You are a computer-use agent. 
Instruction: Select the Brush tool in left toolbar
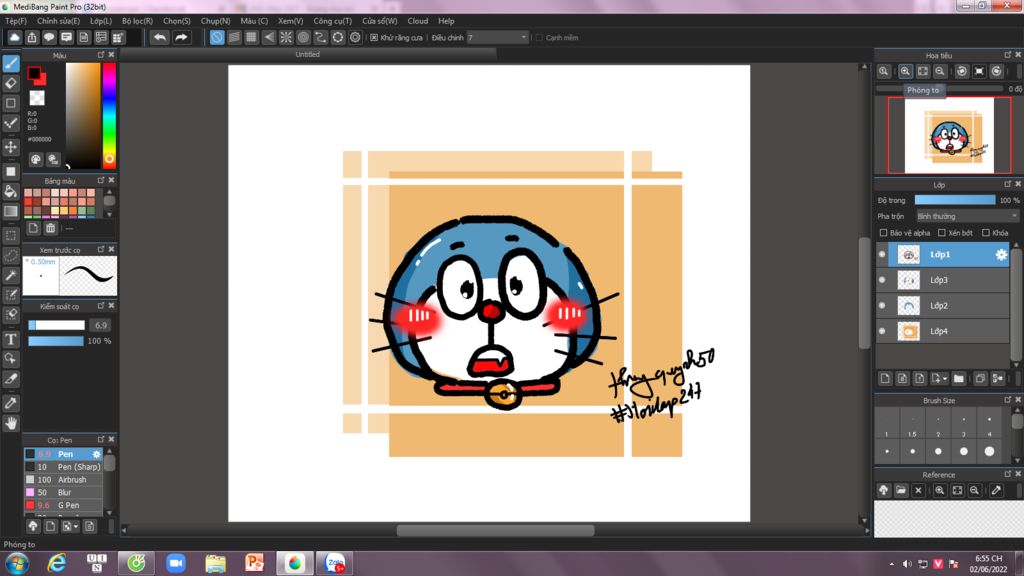pyautogui.click(x=10, y=63)
